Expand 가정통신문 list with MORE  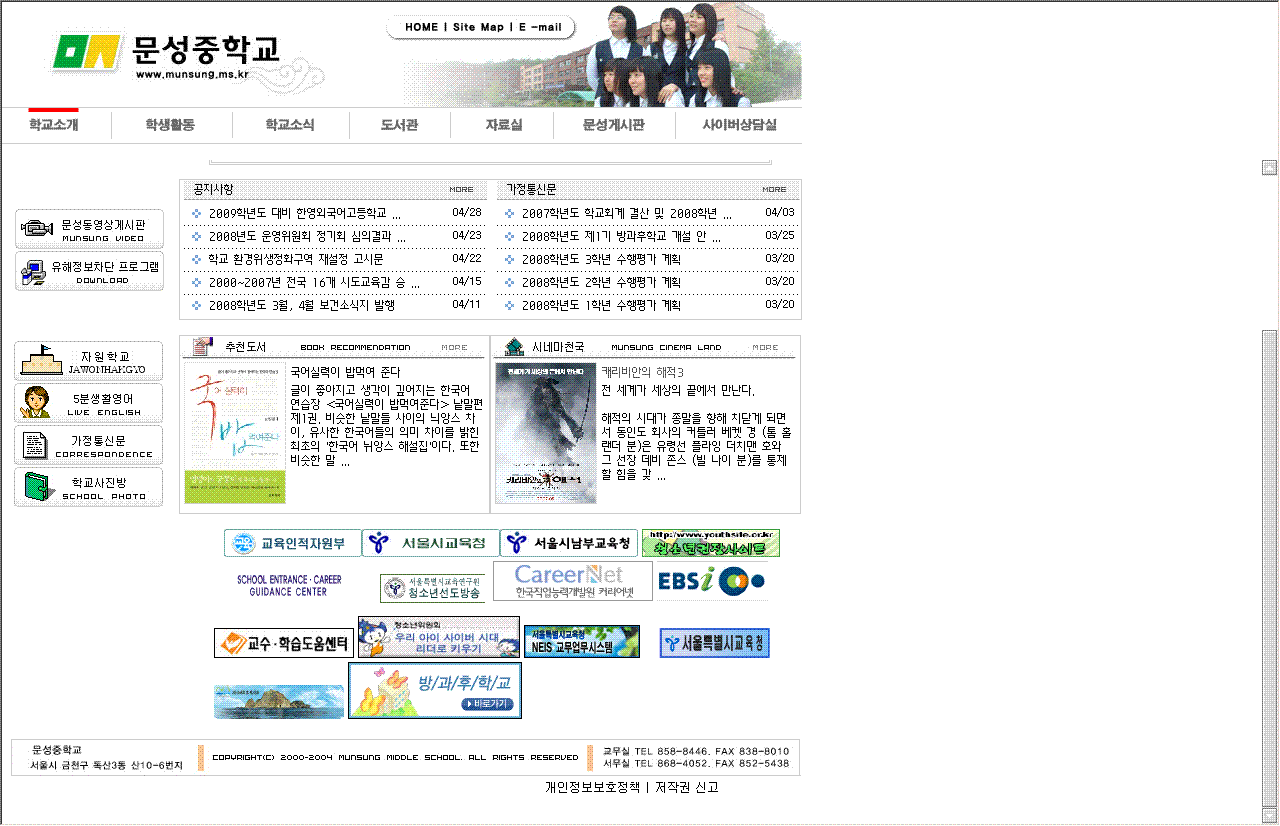pyautogui.click(x=774, y=189)
